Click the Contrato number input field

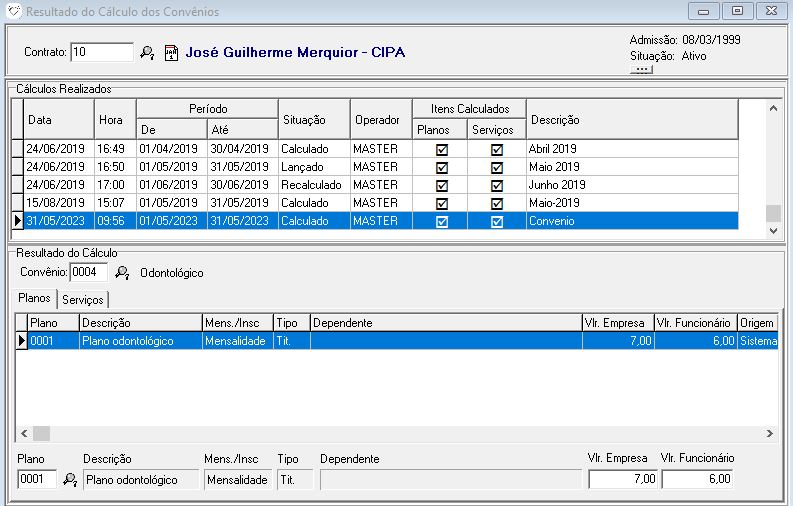102,52
